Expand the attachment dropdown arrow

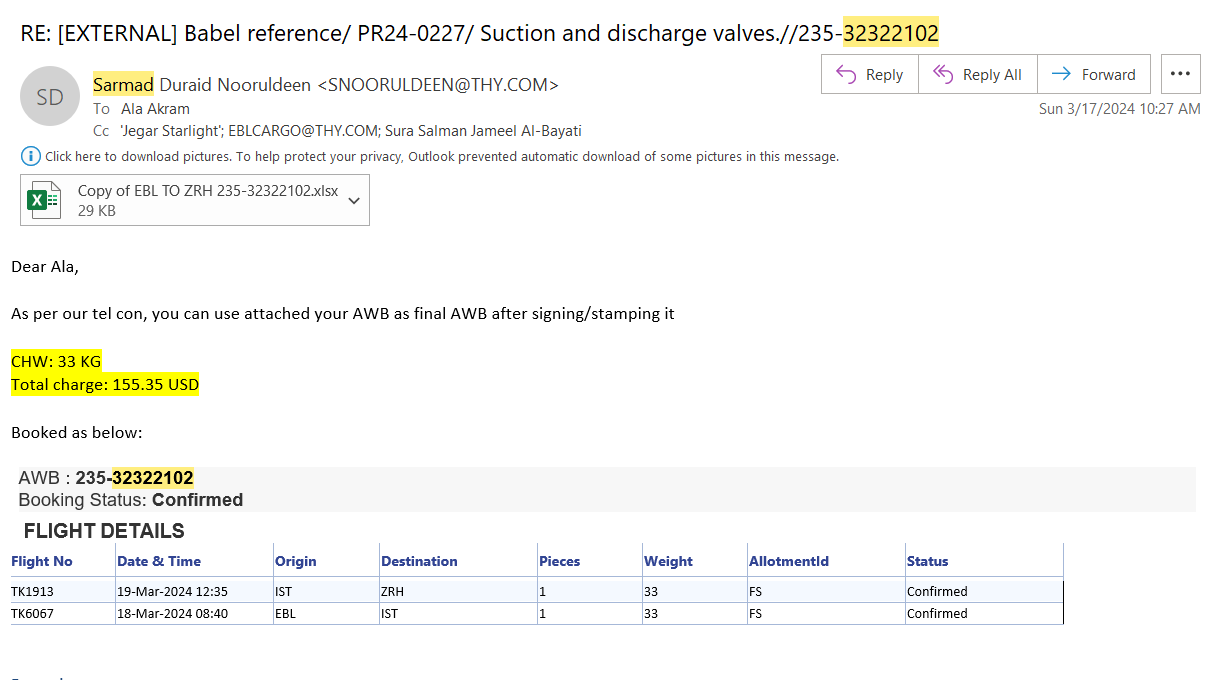[x=354, y=201]
